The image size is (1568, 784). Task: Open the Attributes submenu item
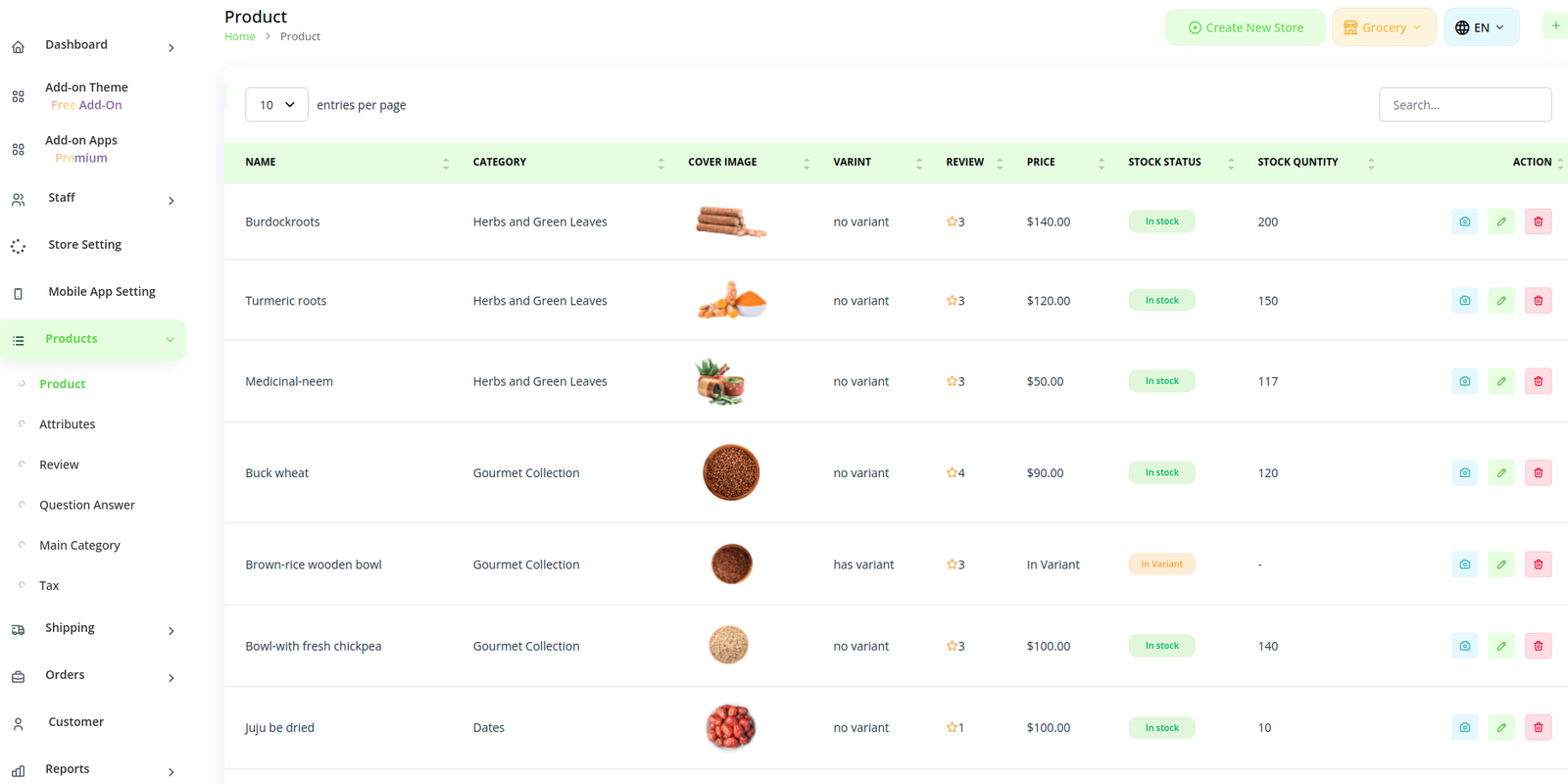coord(67,424)
